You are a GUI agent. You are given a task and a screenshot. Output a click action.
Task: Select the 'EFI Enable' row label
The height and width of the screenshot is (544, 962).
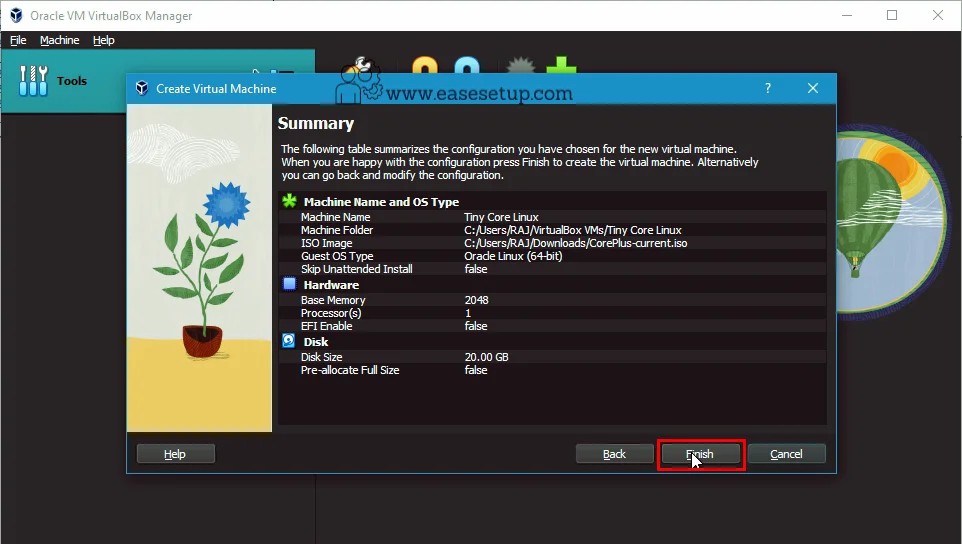coord(326,326)
